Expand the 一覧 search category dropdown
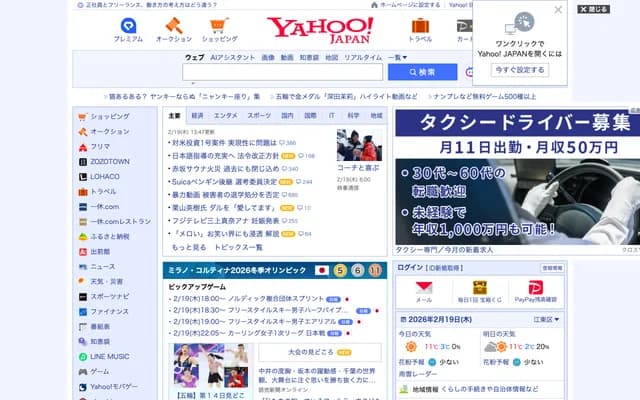 point(397,57)
